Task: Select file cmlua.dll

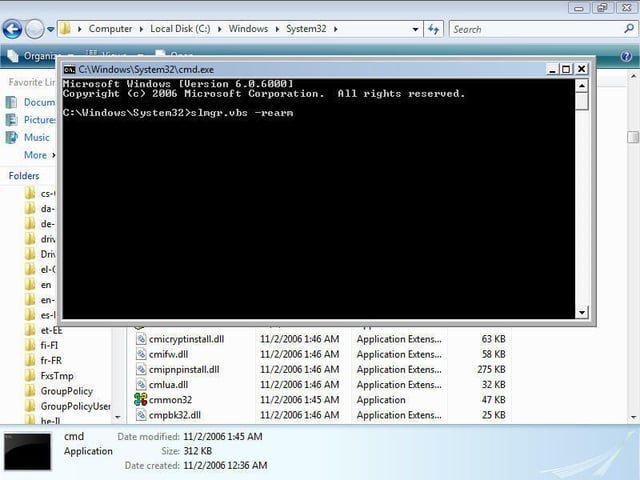Action: (169, 384)
